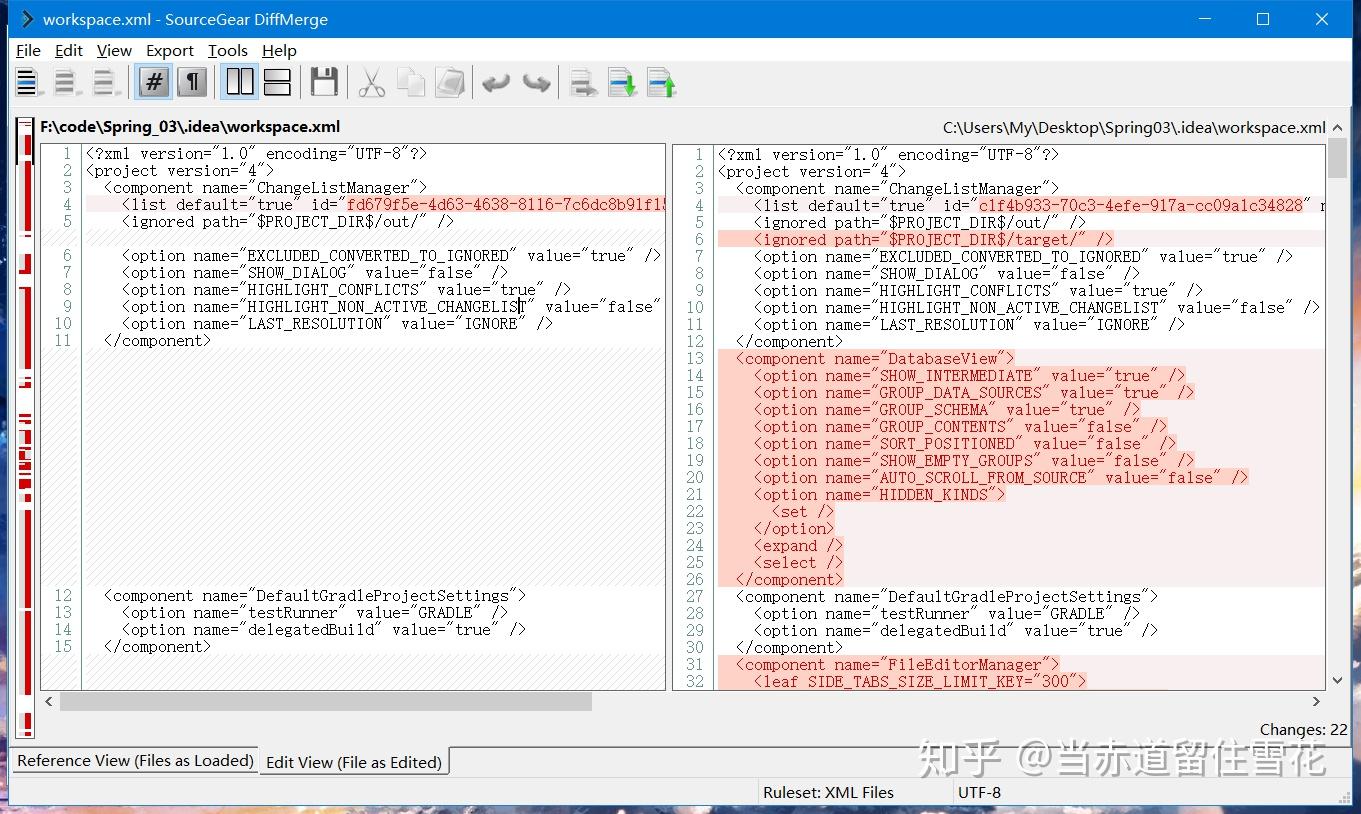1361x814 pixels.
Task: Click the UTF-8 encoding status entry
Action: click(x=979, y=792)
